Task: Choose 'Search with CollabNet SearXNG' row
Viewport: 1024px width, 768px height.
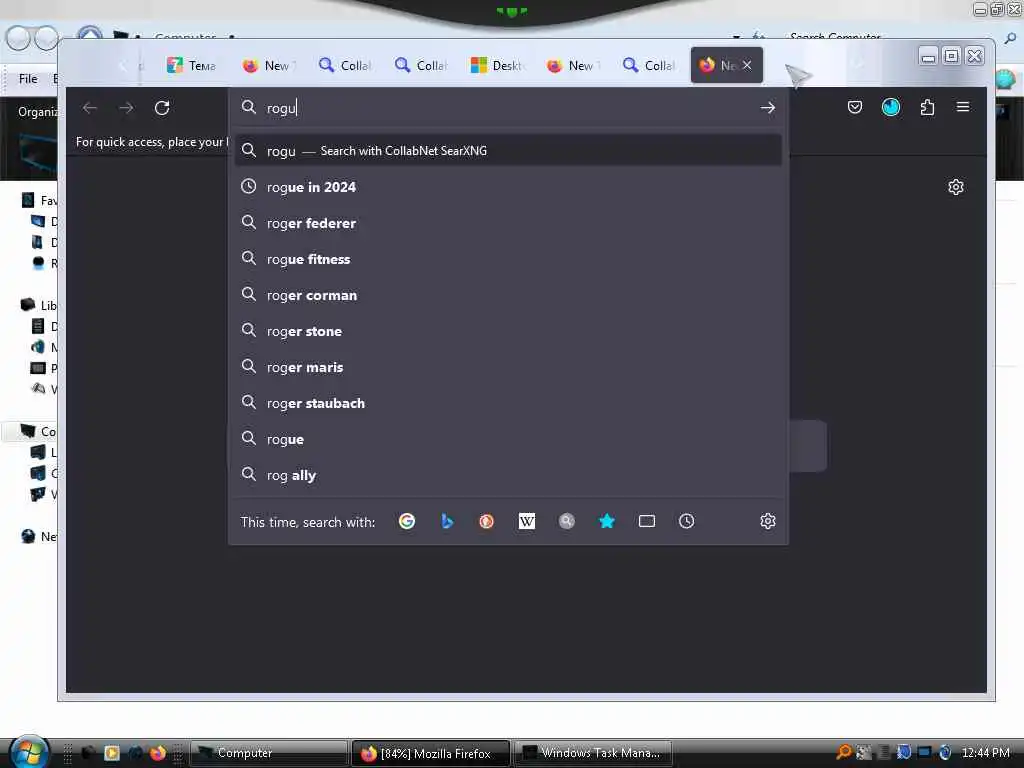Action: [508, 151]
